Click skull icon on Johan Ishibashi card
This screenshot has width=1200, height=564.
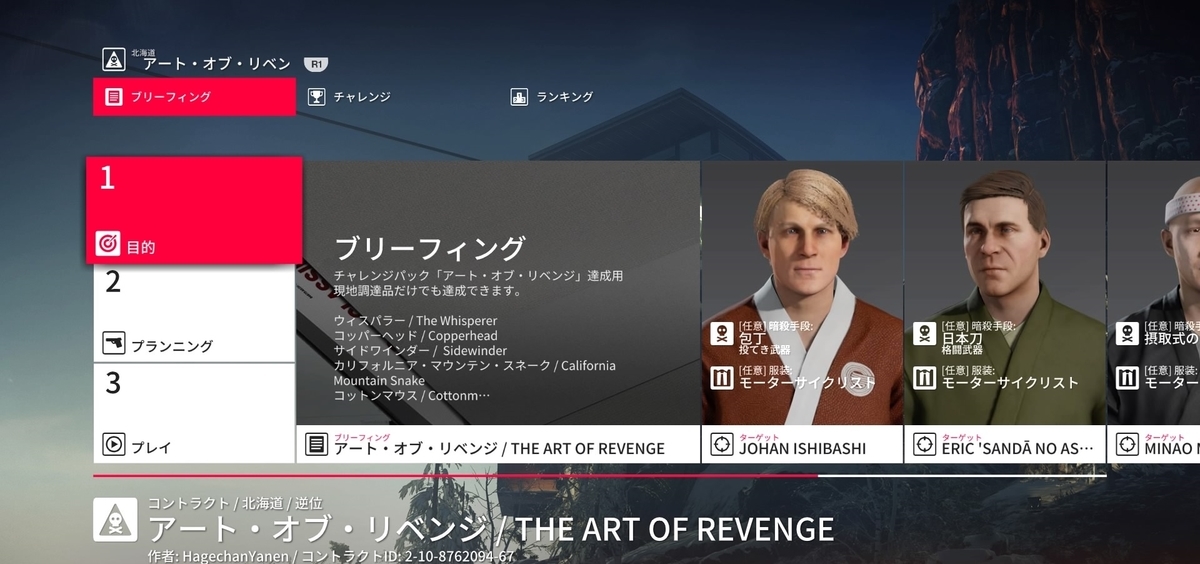[720, 333]
